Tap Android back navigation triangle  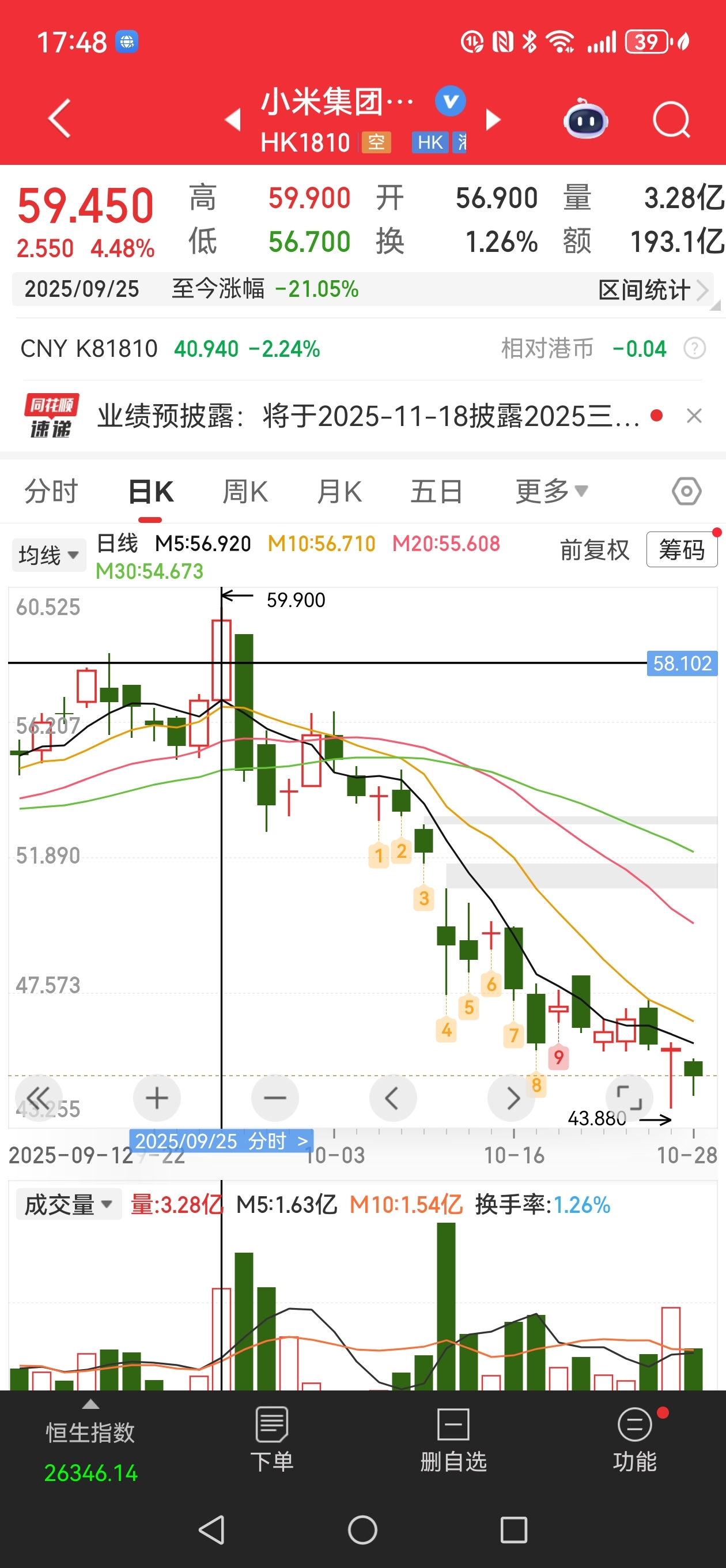point(212,1529)
